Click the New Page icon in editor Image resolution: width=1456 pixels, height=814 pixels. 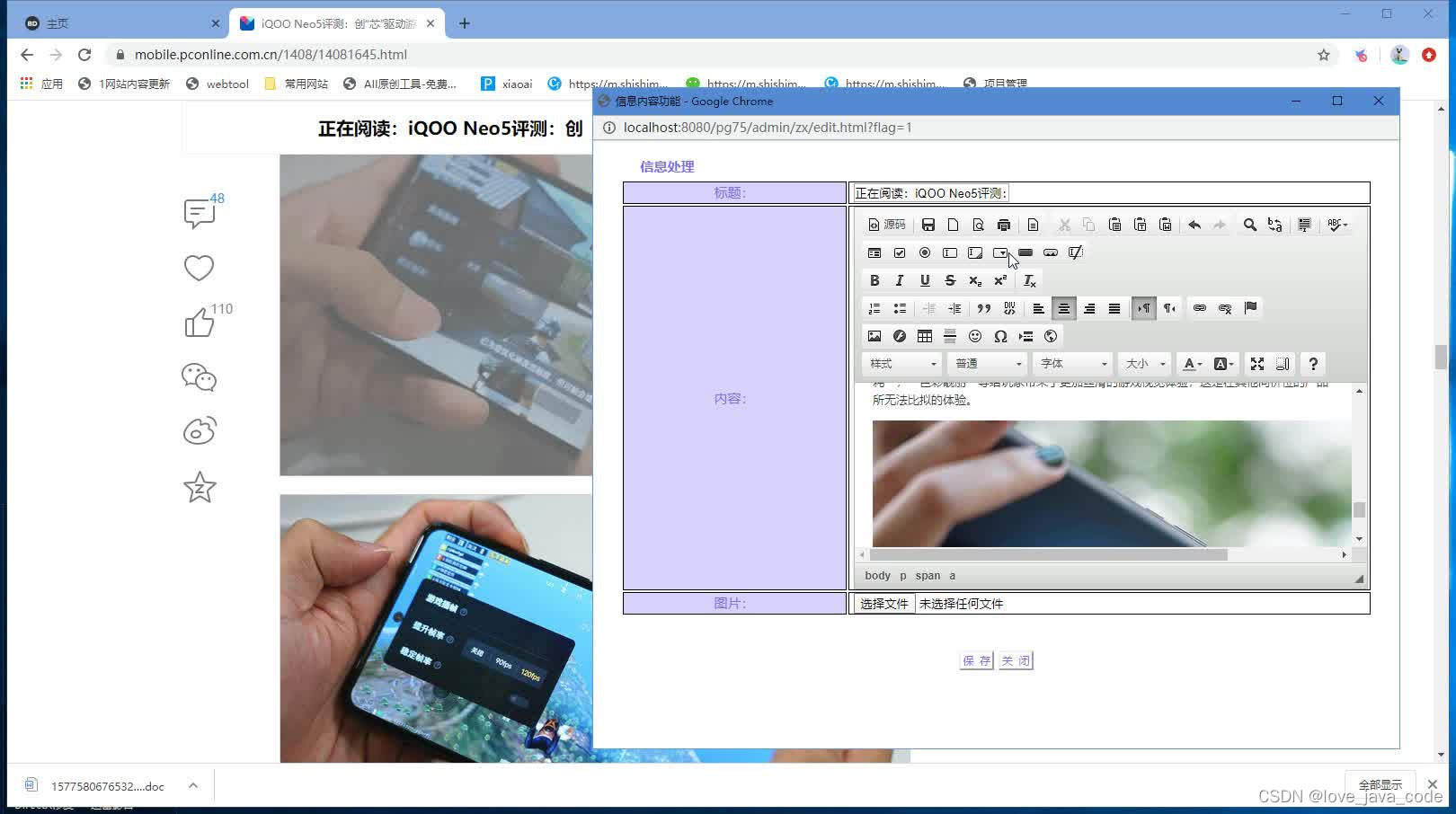point(954,225)
